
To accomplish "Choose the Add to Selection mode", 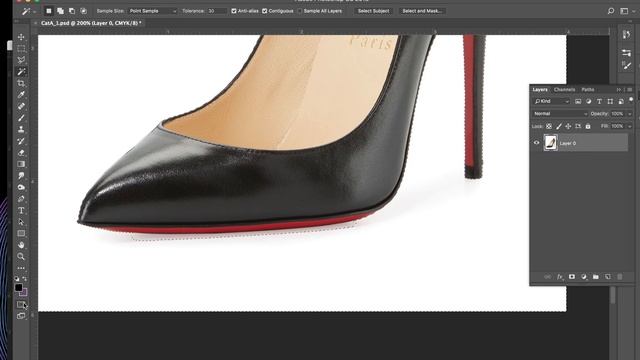I will coord(60,11).
